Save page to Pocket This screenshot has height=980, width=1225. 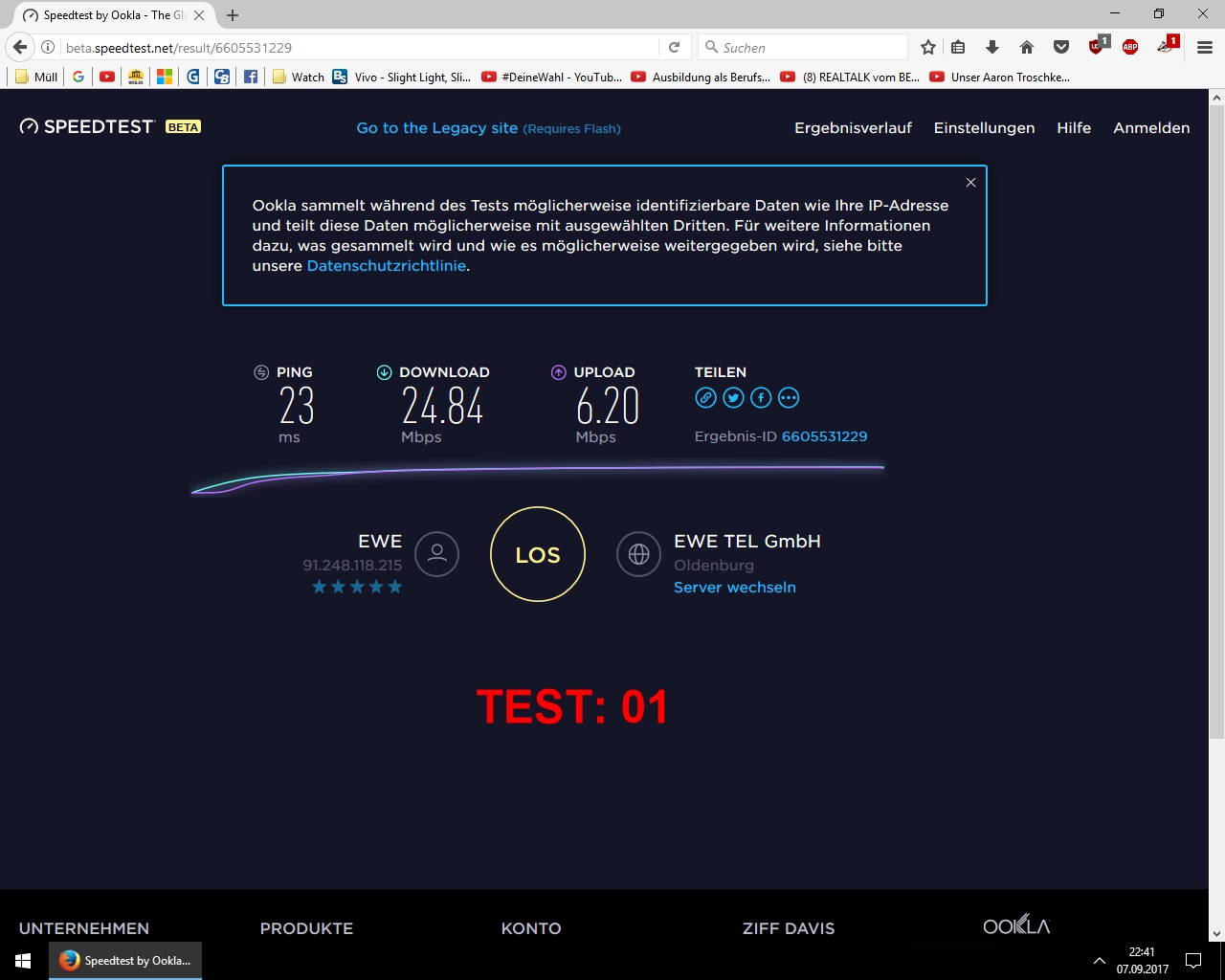[x=1061, y=47]
